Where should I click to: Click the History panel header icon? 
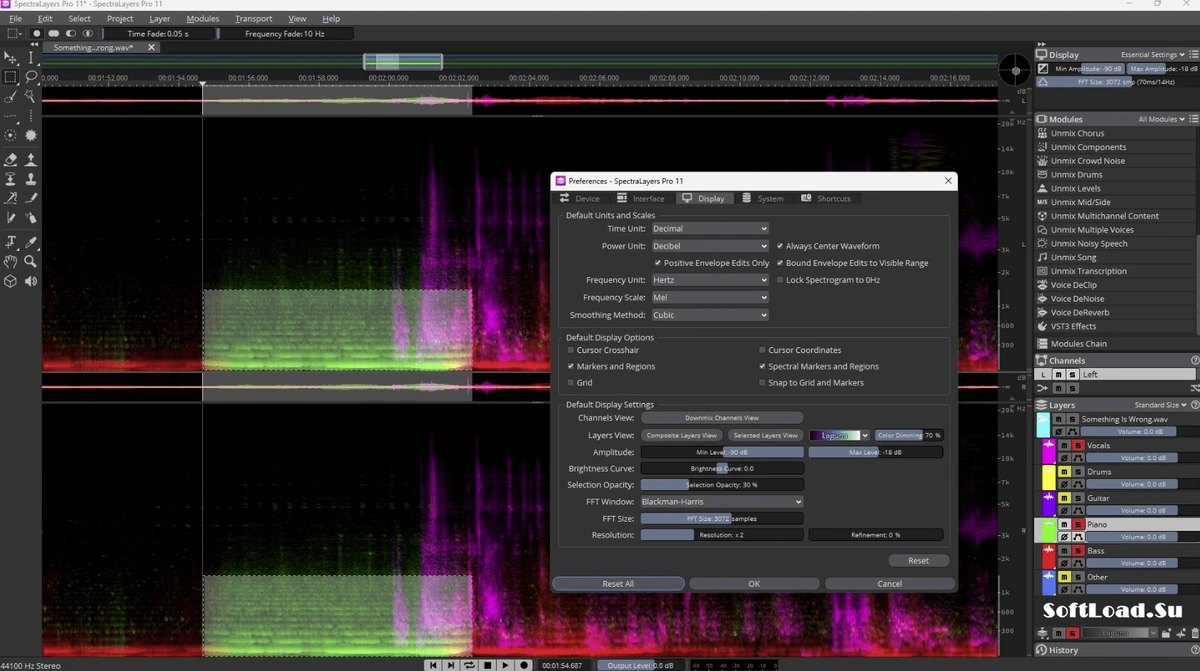click(x=1042, y=650)
